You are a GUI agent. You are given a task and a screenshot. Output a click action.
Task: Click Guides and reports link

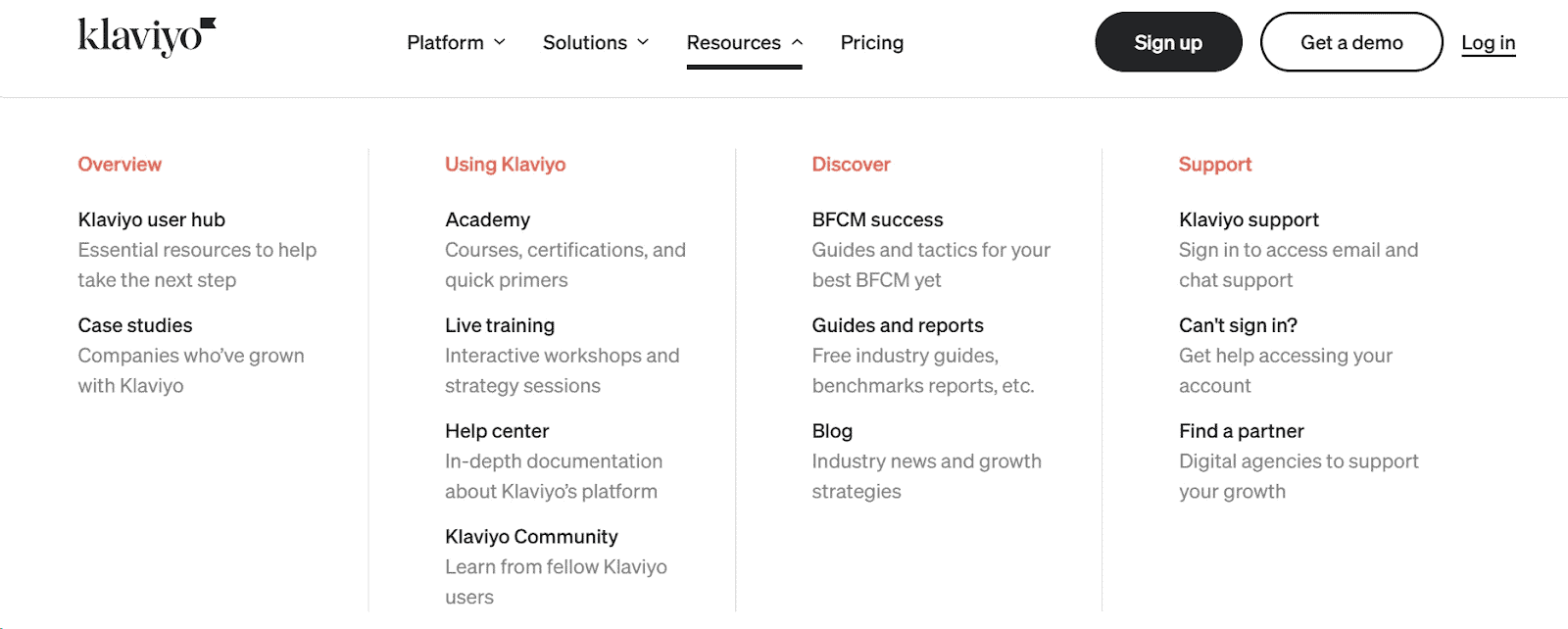(x=898, y=324)
